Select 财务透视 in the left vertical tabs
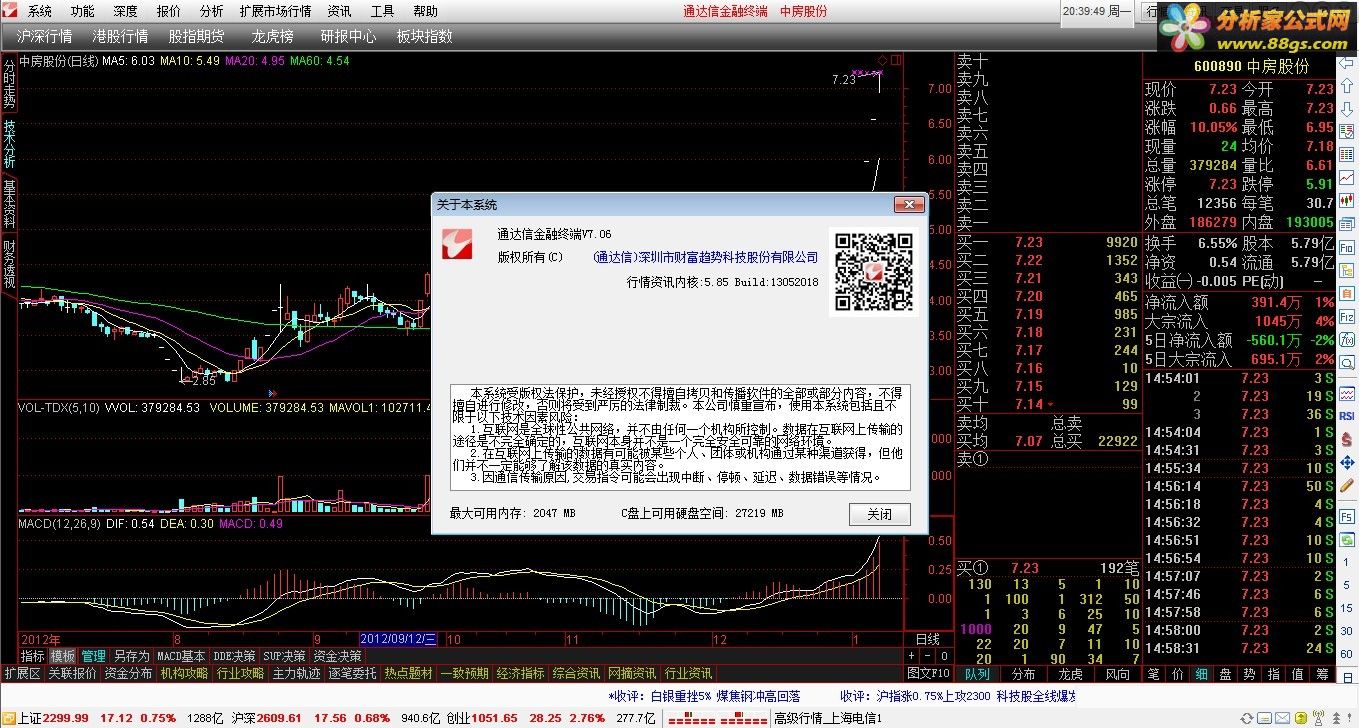 [x=9, y=263]
